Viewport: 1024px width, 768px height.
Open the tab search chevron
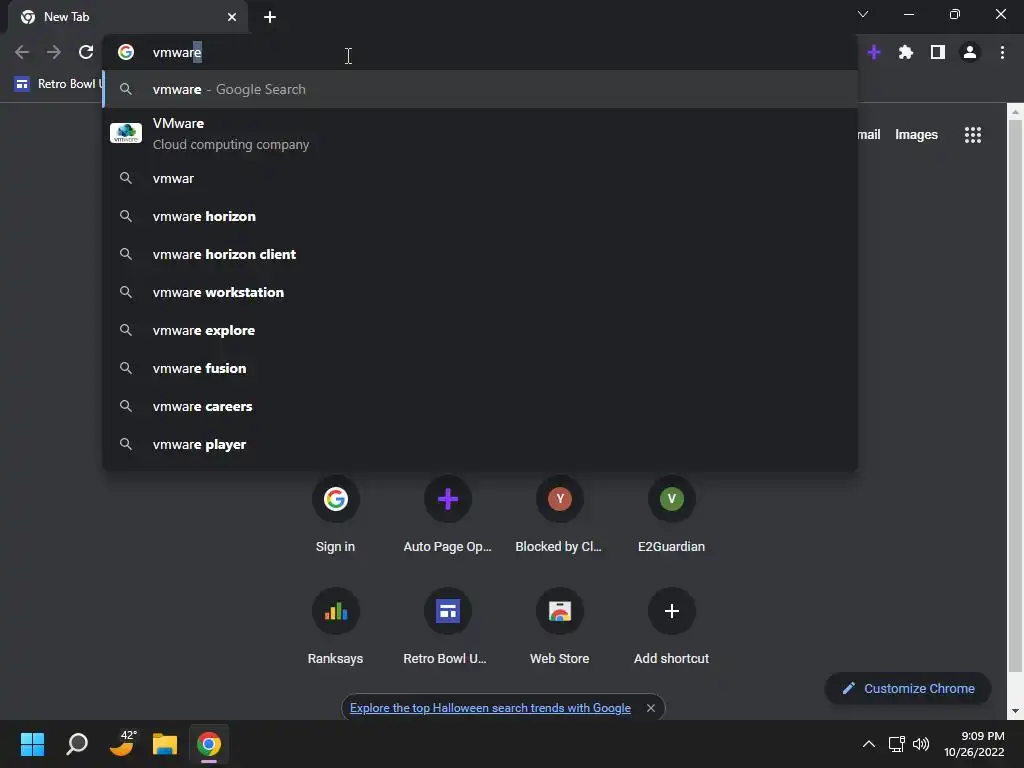tap(863, 14)
